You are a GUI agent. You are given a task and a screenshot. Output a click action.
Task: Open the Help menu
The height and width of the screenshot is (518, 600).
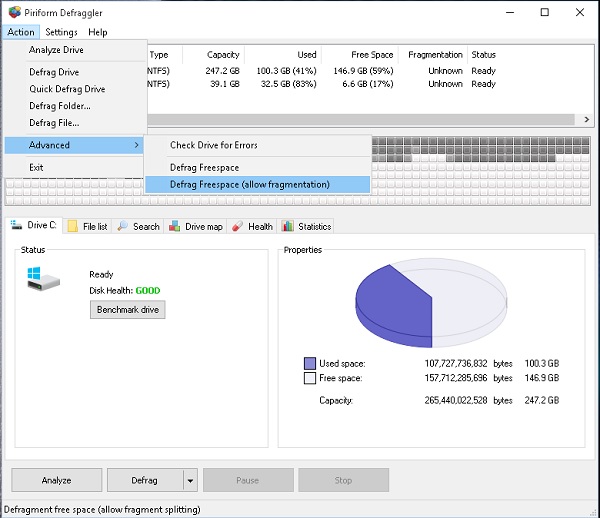(x=98, y=32)
